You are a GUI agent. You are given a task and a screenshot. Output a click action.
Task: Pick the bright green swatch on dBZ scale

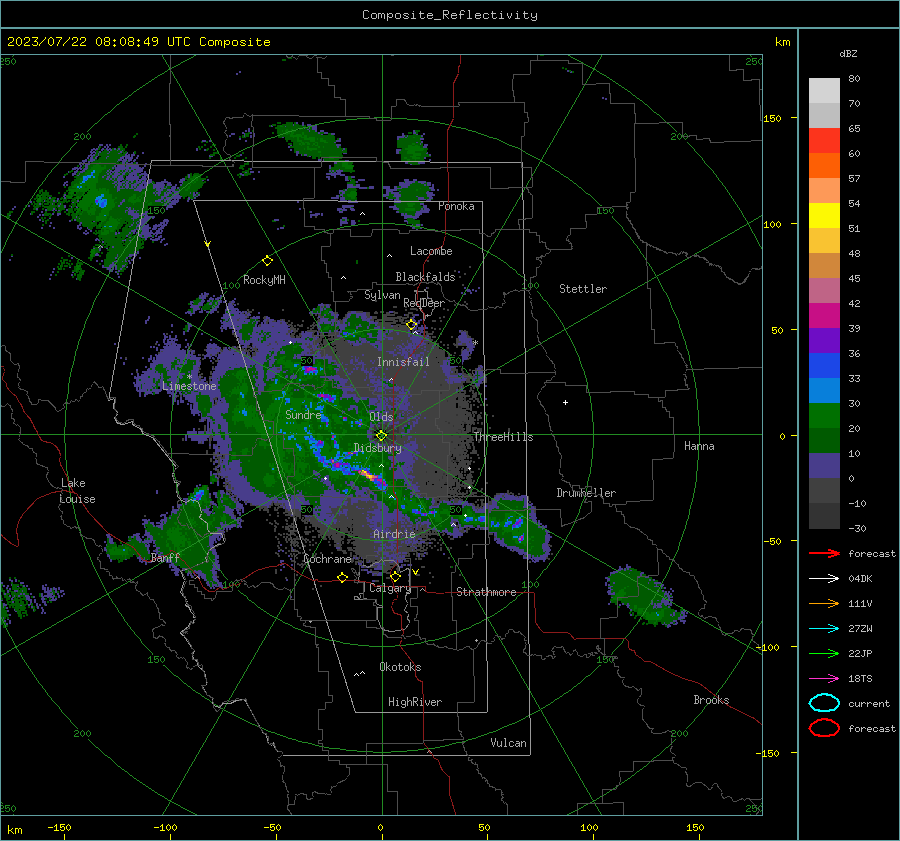(x=824, y=416)
